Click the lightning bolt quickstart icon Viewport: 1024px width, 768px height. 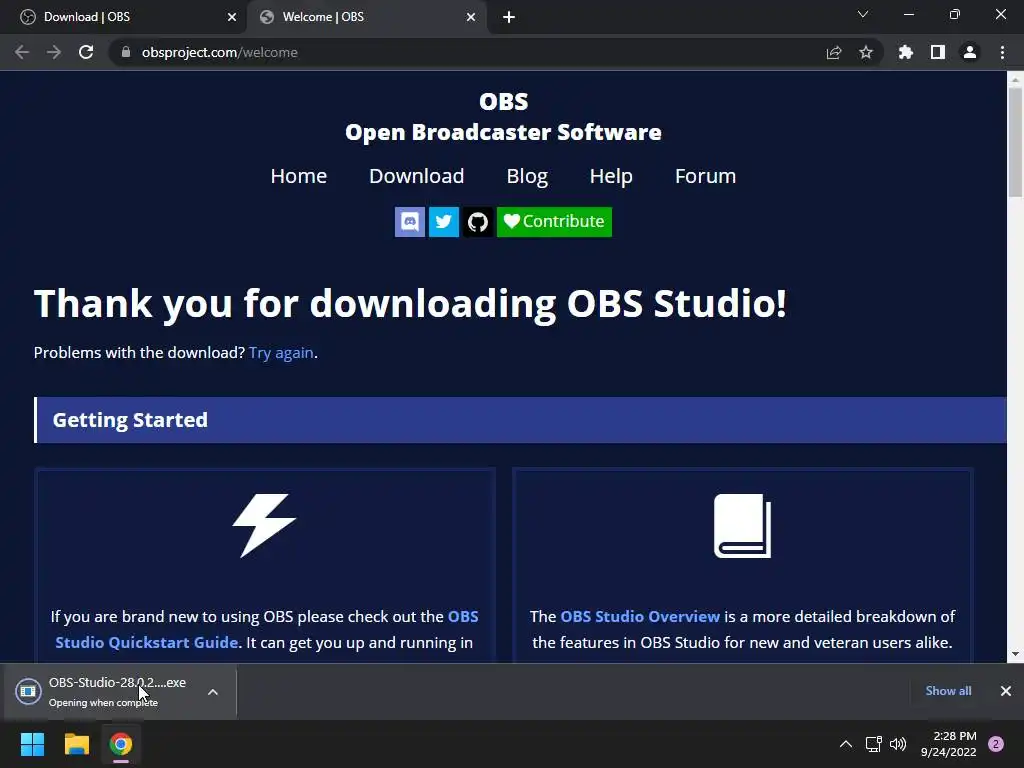[x=264, y=525]
